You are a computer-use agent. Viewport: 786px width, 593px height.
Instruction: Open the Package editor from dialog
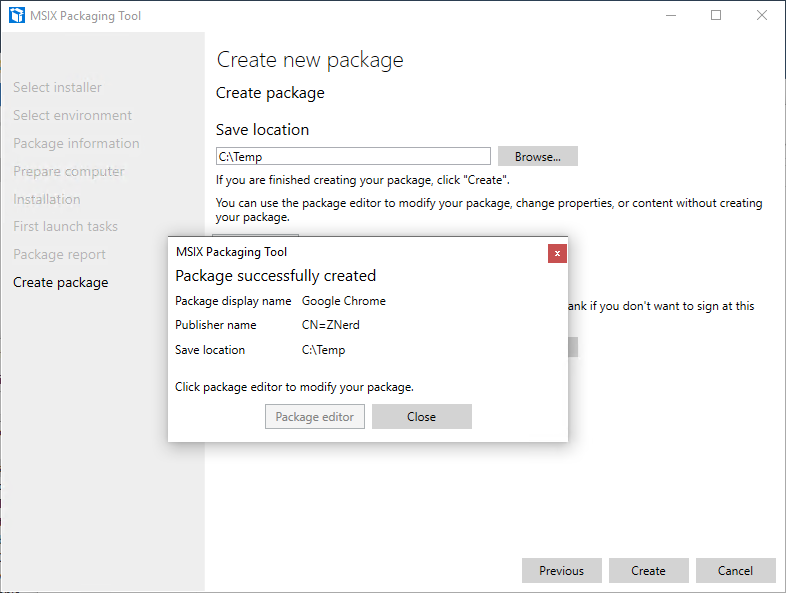tap(315, 417)
